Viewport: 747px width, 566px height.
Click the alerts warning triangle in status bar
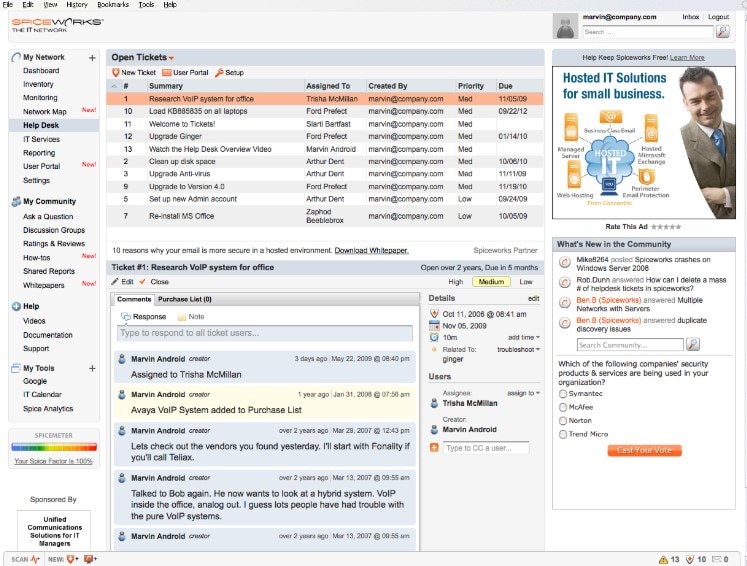(663, 559)
